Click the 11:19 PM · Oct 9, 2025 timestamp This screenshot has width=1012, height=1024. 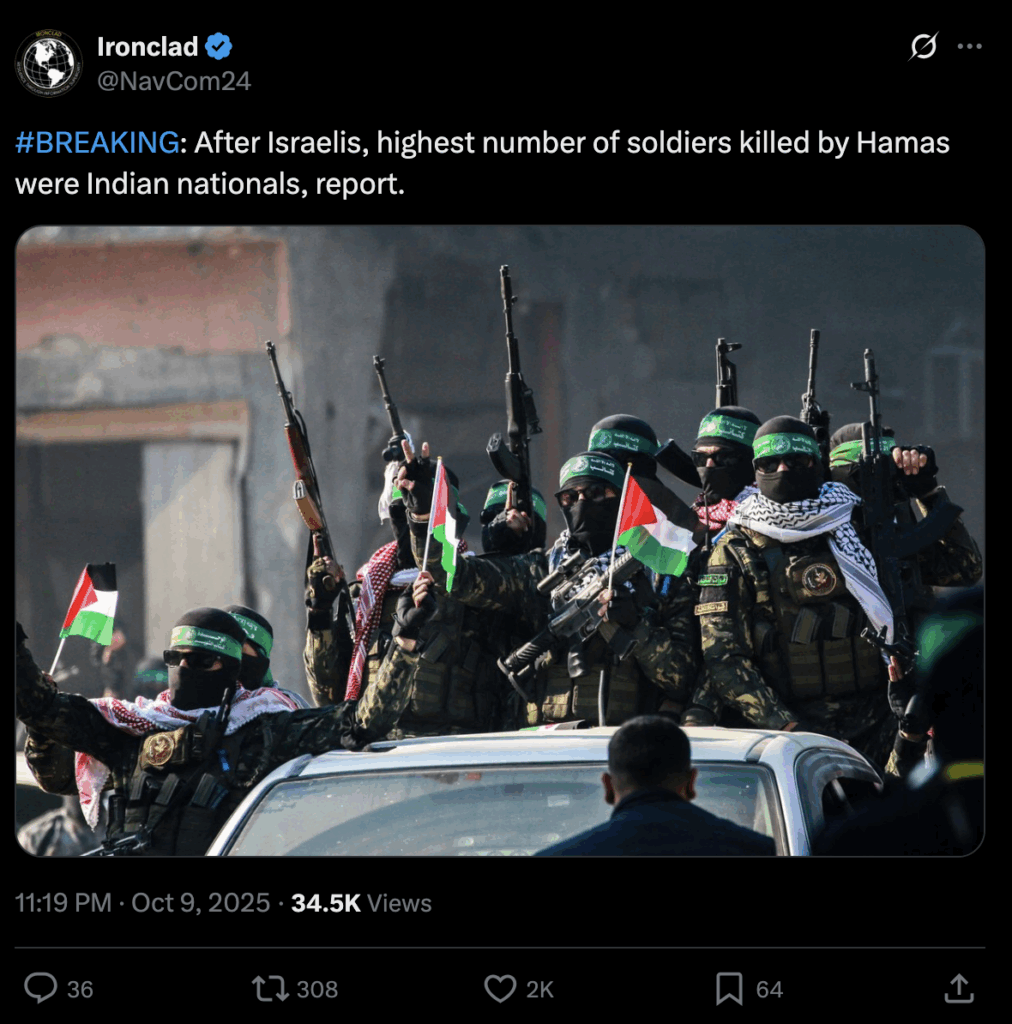142,903
